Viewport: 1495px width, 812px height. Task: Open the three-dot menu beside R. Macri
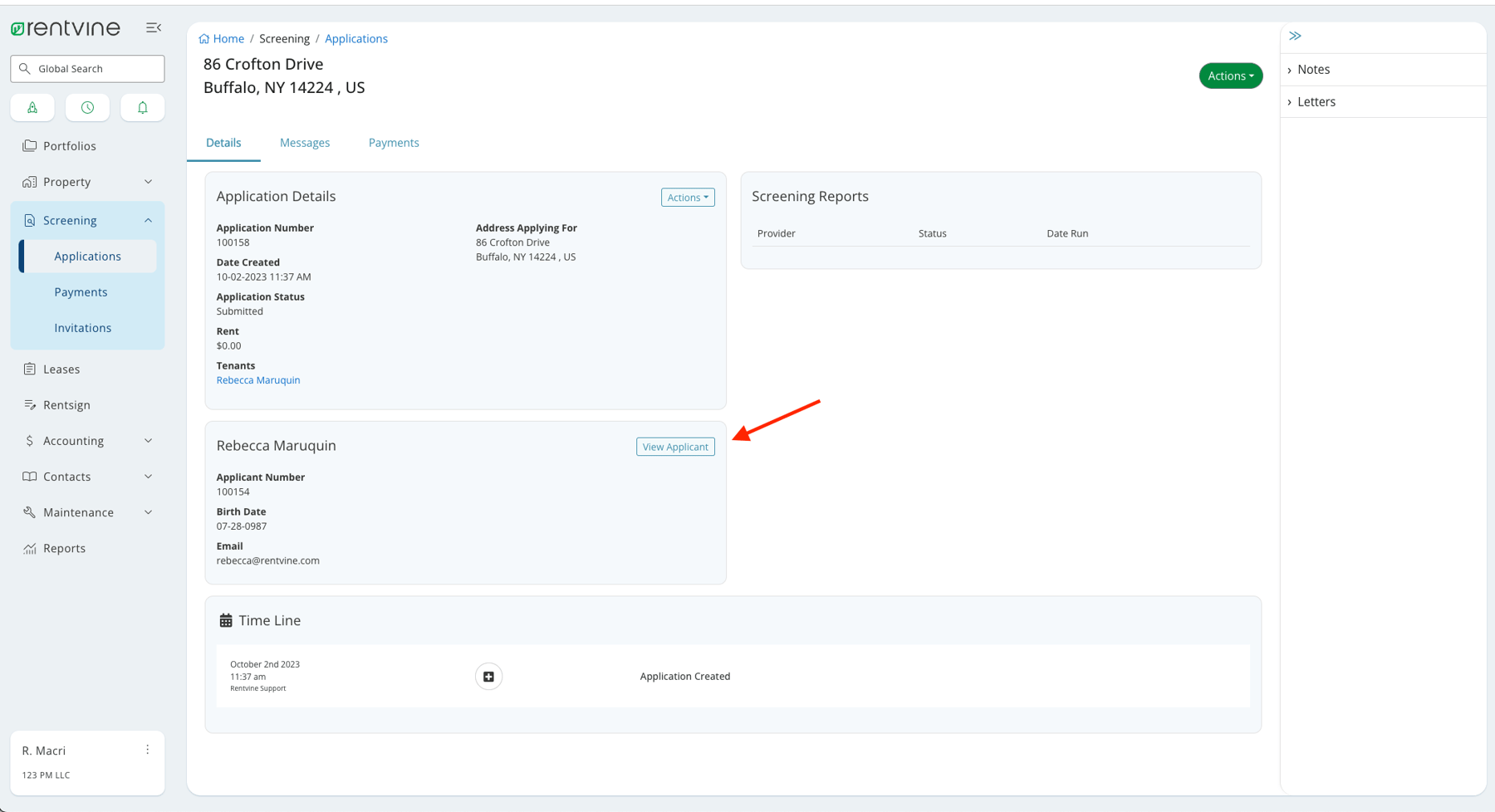pyautogui.click(x=147, y=749)
